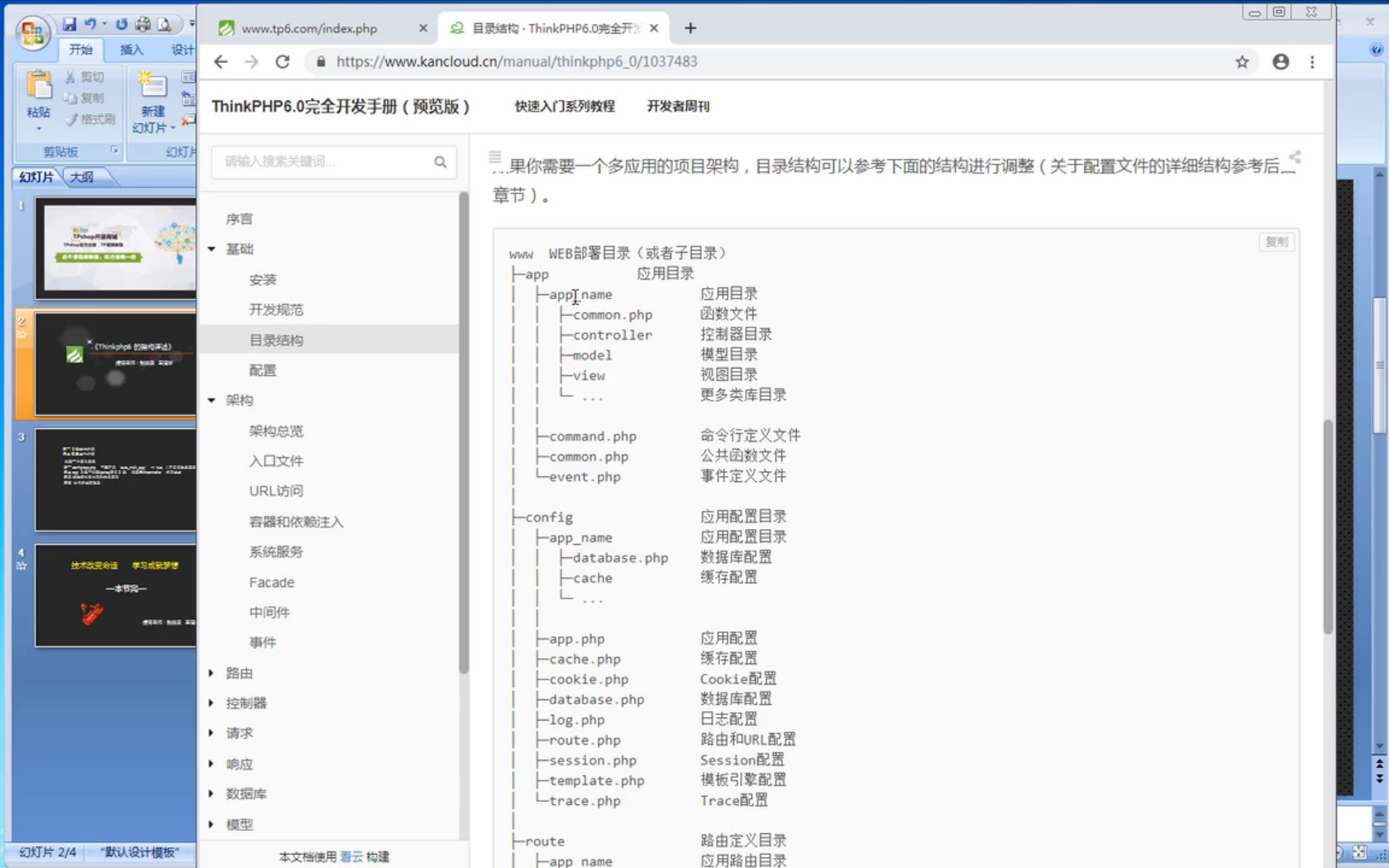This screenshot has height=868, width=1389.
Task: Open the undo history dropdown arrow in PowerPoint
Action: coord(104,24)
